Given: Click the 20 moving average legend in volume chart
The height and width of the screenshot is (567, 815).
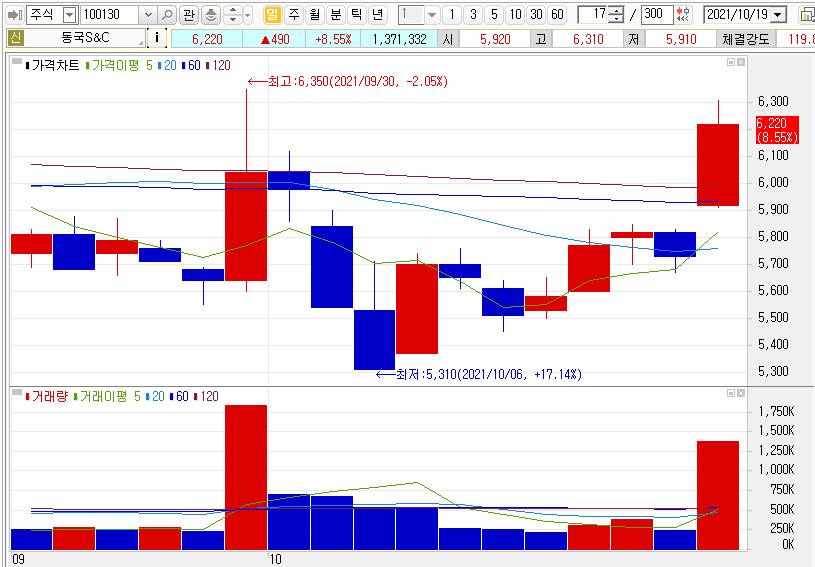Looking at the screenshot, I should pos(157,396).
